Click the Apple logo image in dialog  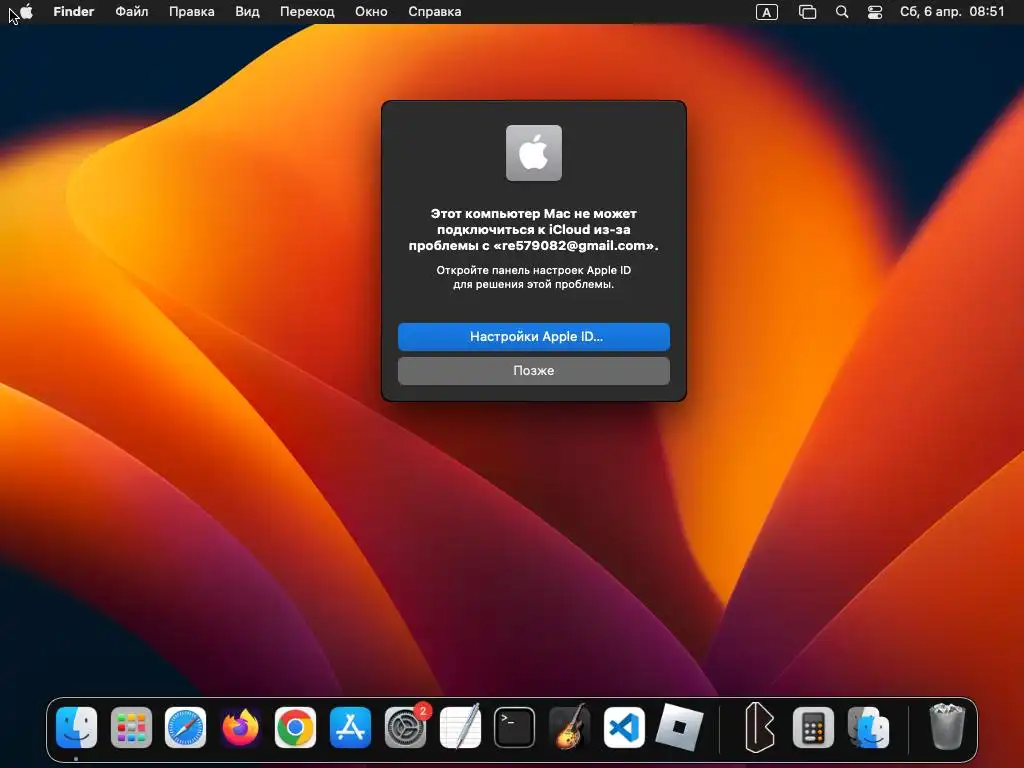[534, 153]
